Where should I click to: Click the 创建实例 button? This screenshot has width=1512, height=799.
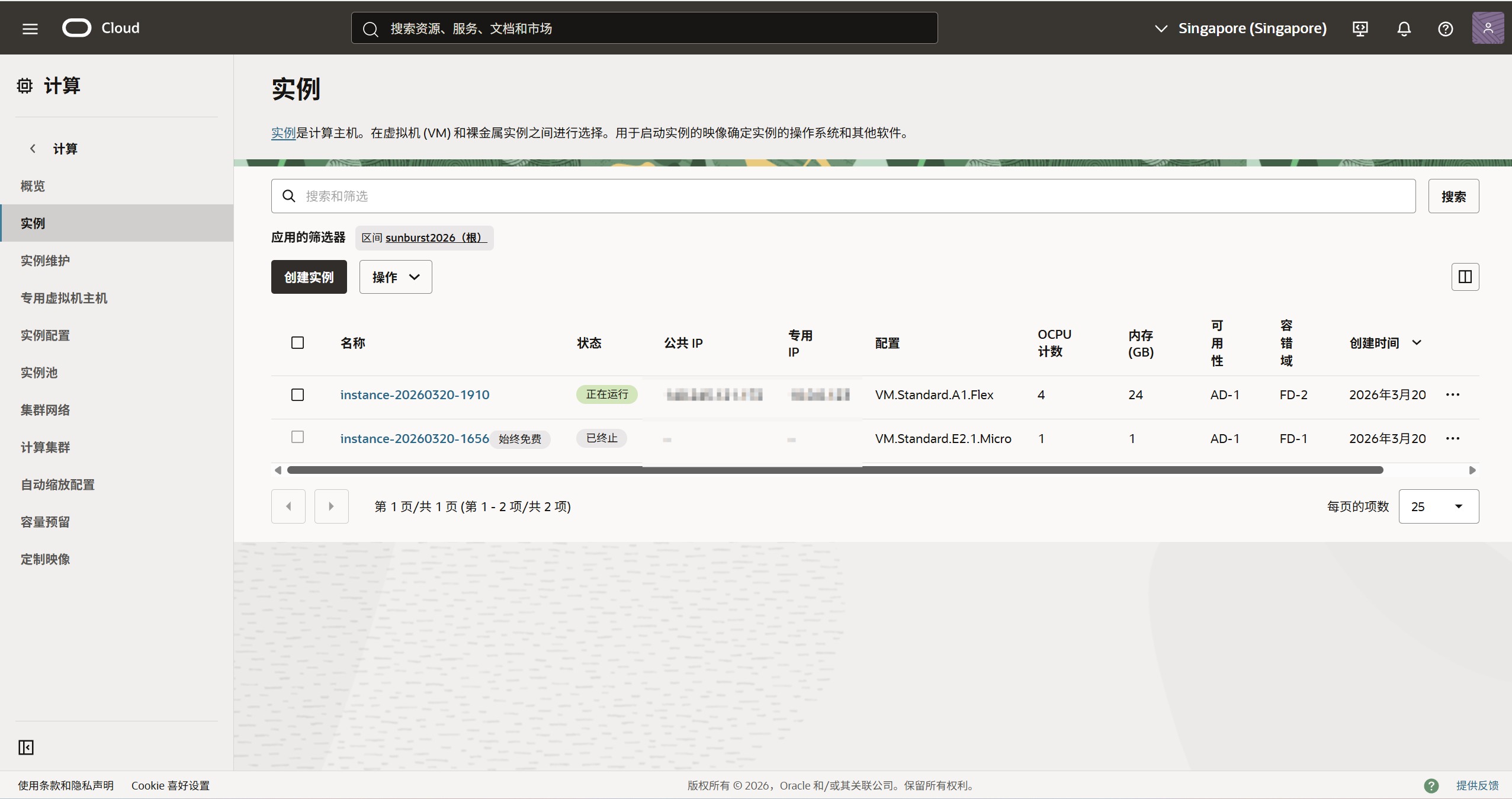point(308,277)
